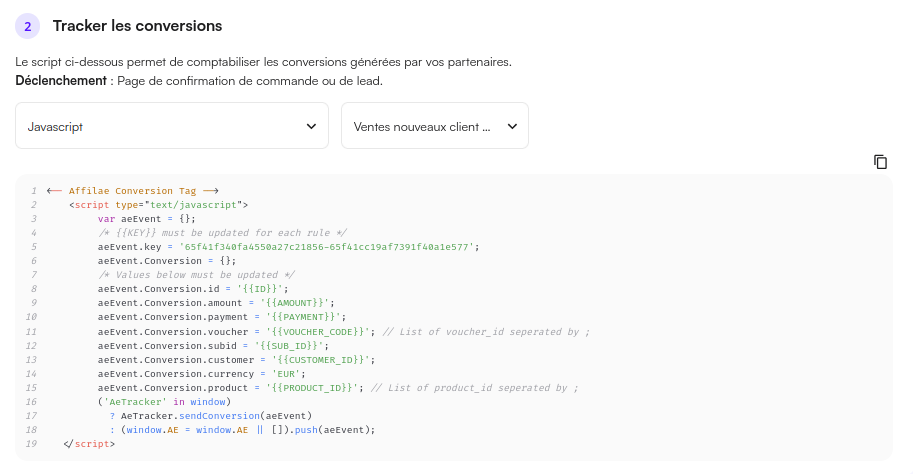Expand the Ventes nouveaux client dropdown
The width and height of the screenshot is (913, 474).
click(434, 126)
